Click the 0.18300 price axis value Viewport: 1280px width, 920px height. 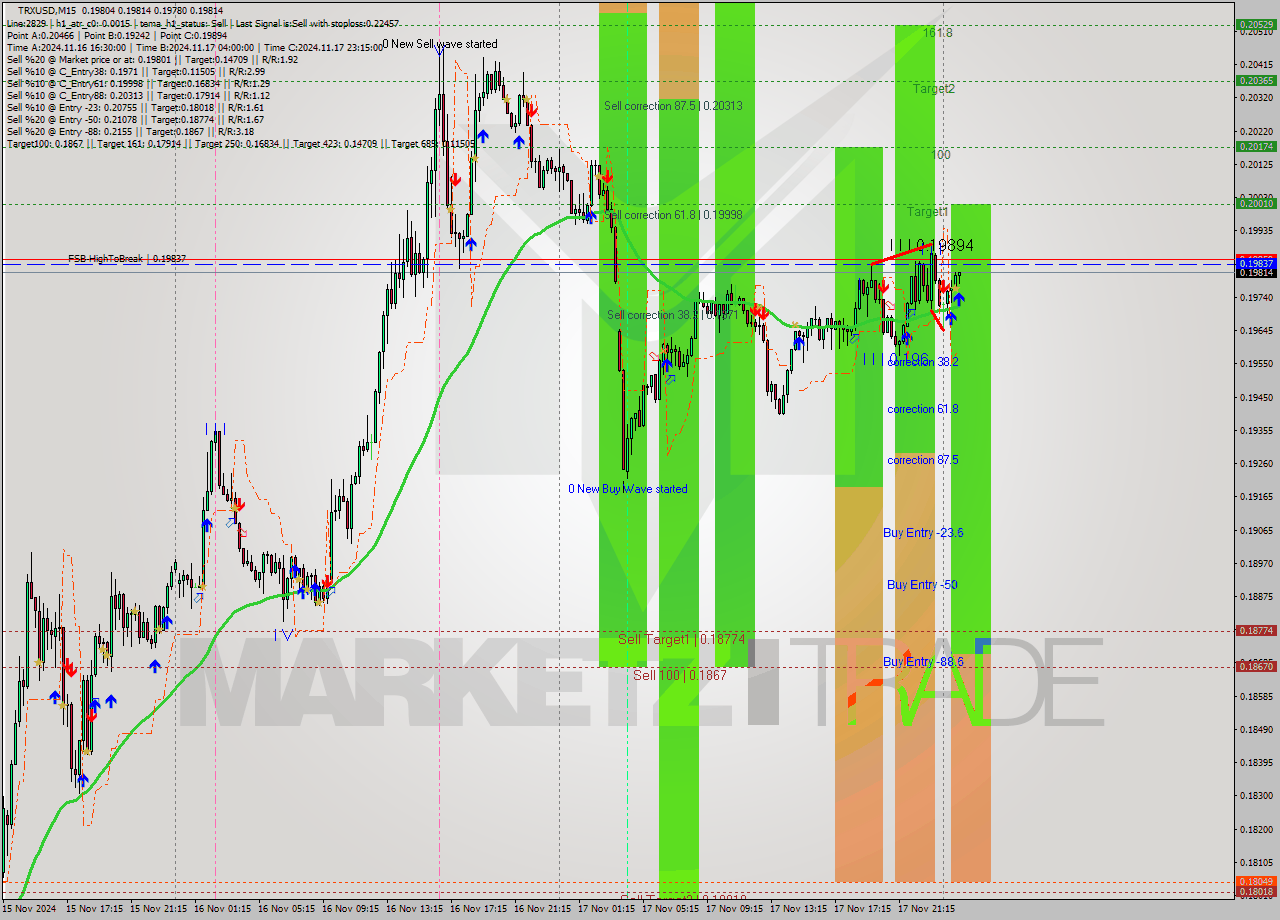1255,796
